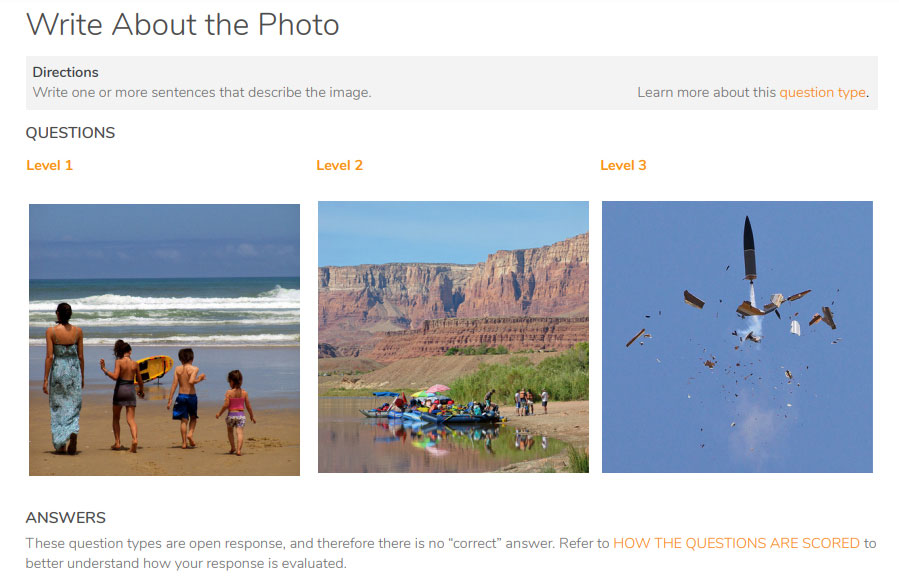Click the 'These question types are open response' paragraph
899x587 pixels.
coord(451,553)
